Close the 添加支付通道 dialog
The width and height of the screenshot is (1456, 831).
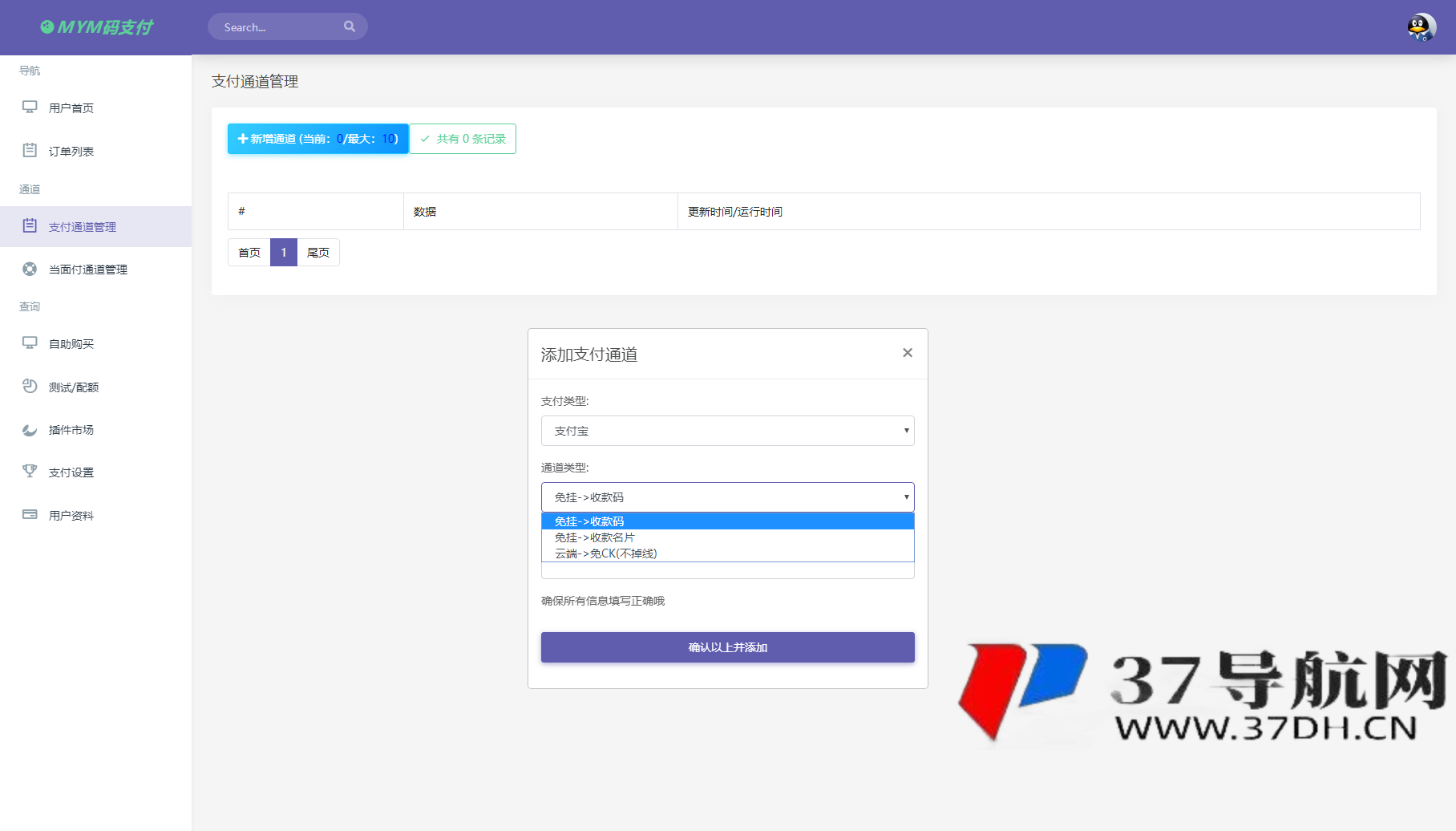click(x=907, y=352)
